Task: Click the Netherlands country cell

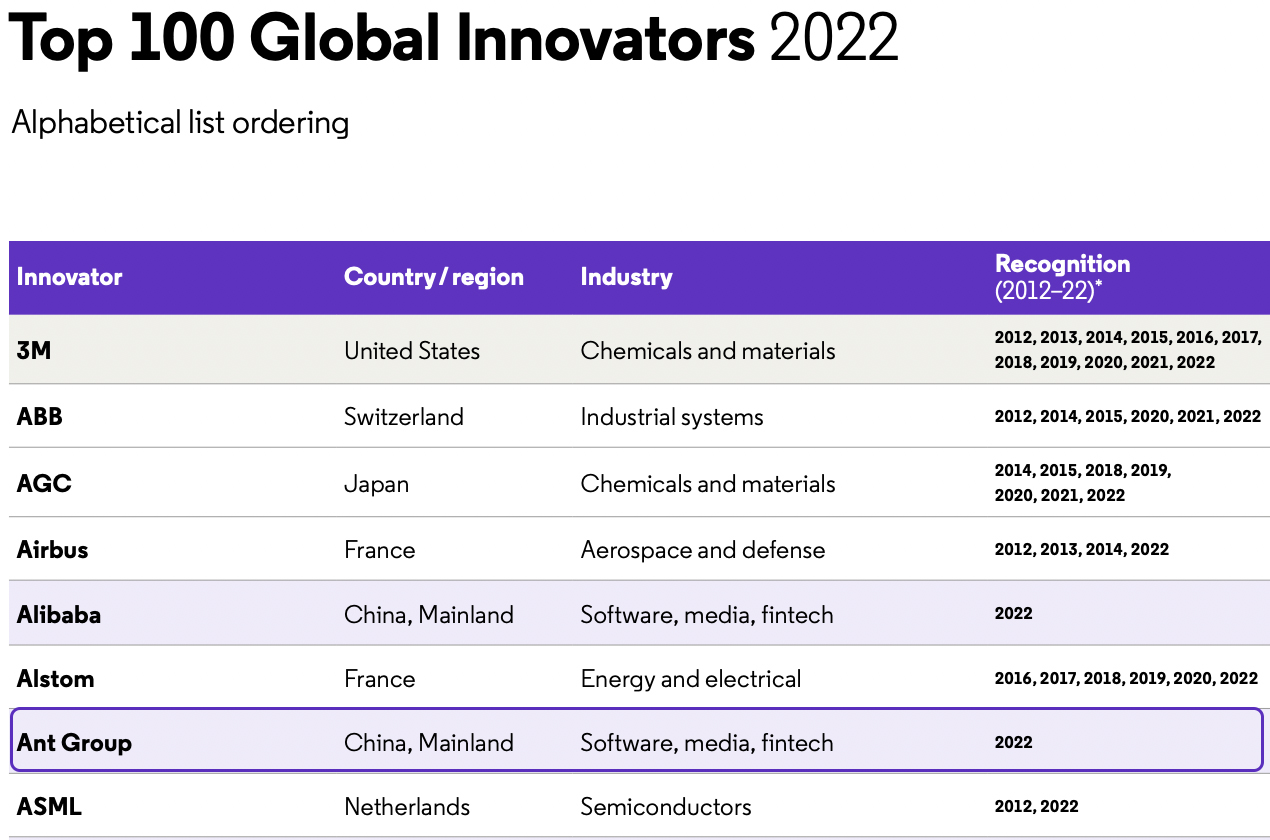Action: (x=407, y=807)
